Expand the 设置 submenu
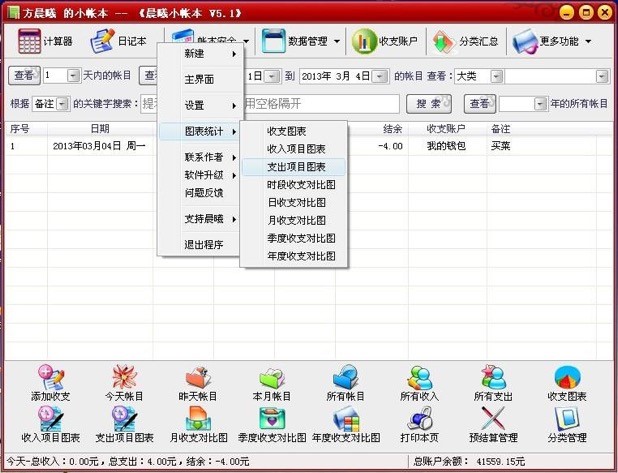The width and height of the screenshot is (618, 473). (201, 105)
